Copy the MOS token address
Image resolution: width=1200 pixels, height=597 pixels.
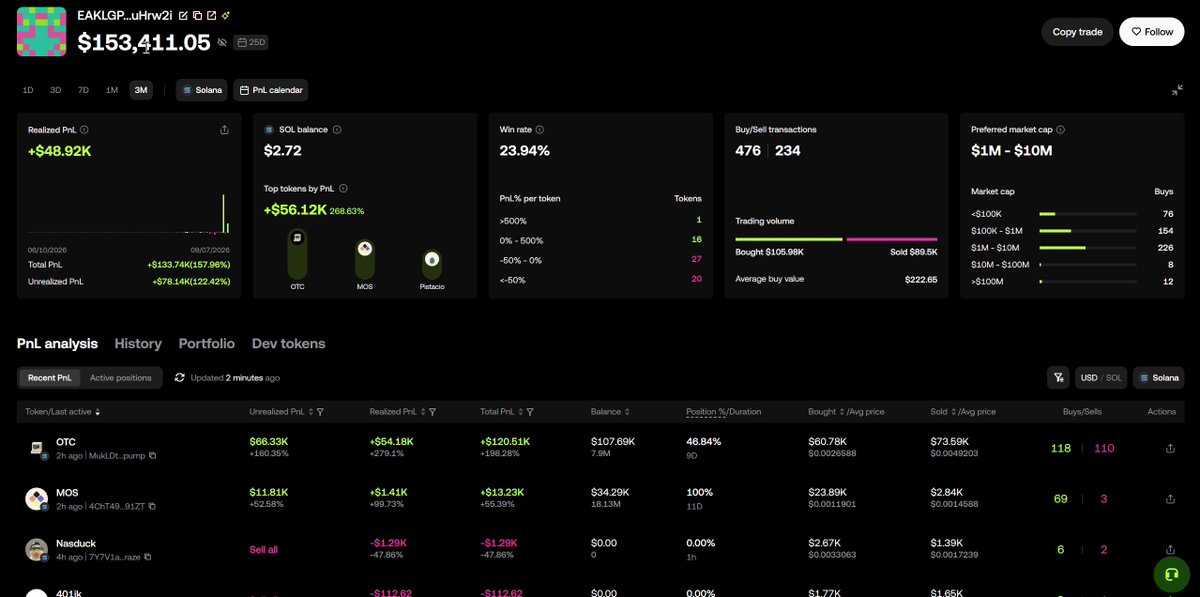coord(153,507)
